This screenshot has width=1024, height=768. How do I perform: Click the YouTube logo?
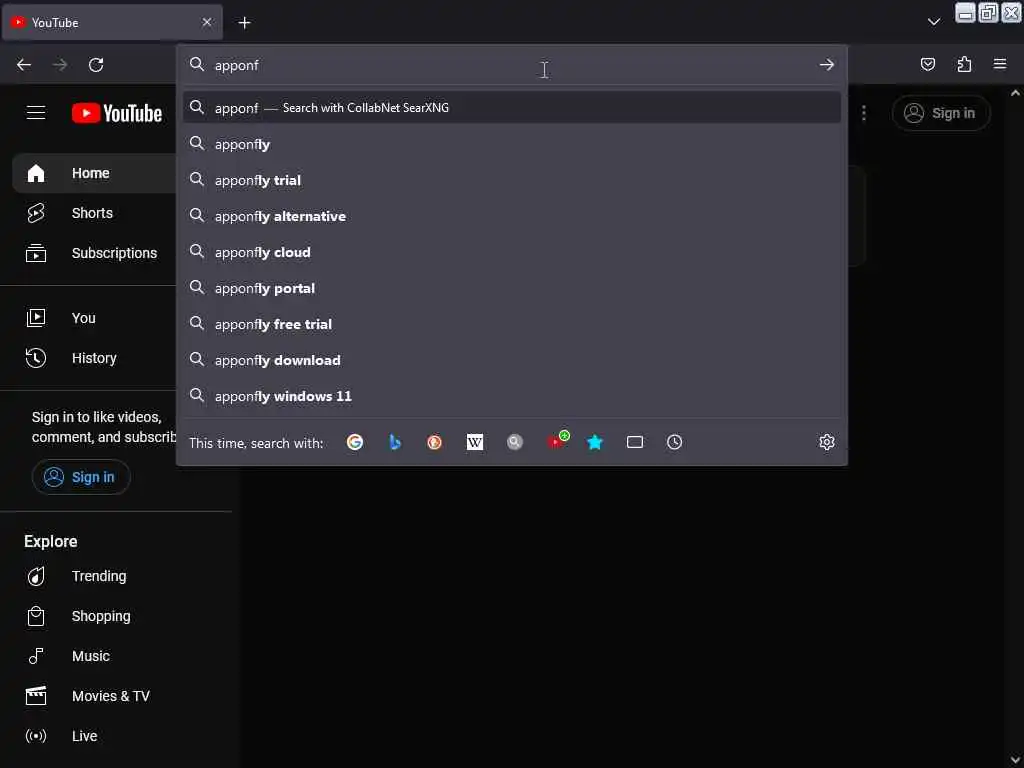117,113
